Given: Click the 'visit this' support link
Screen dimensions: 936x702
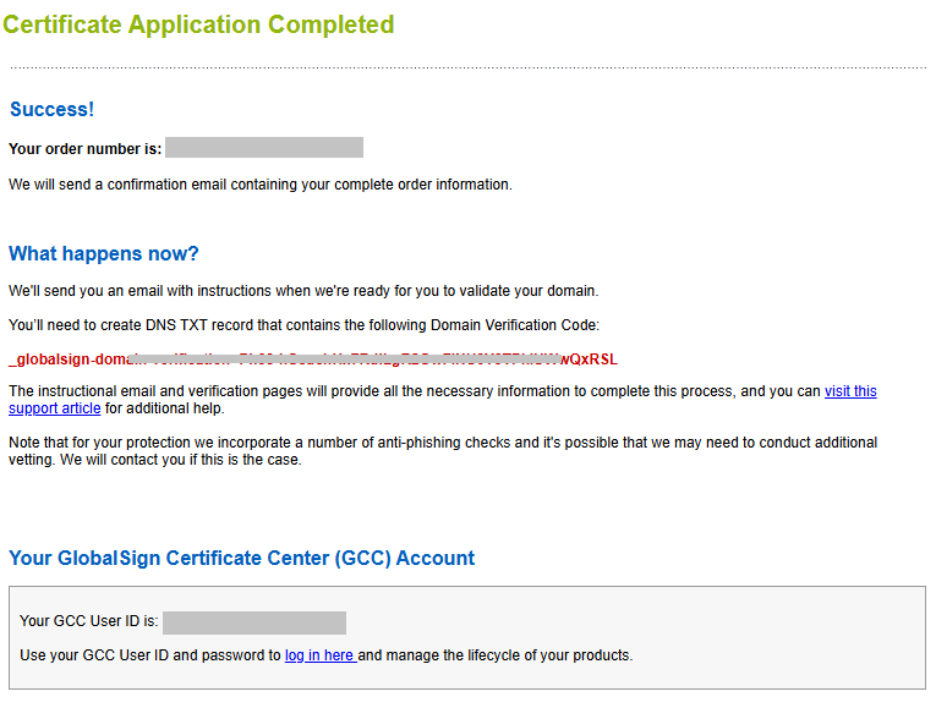Looking at the screenshot, I should pyautogui.click(x=850, y=391).
